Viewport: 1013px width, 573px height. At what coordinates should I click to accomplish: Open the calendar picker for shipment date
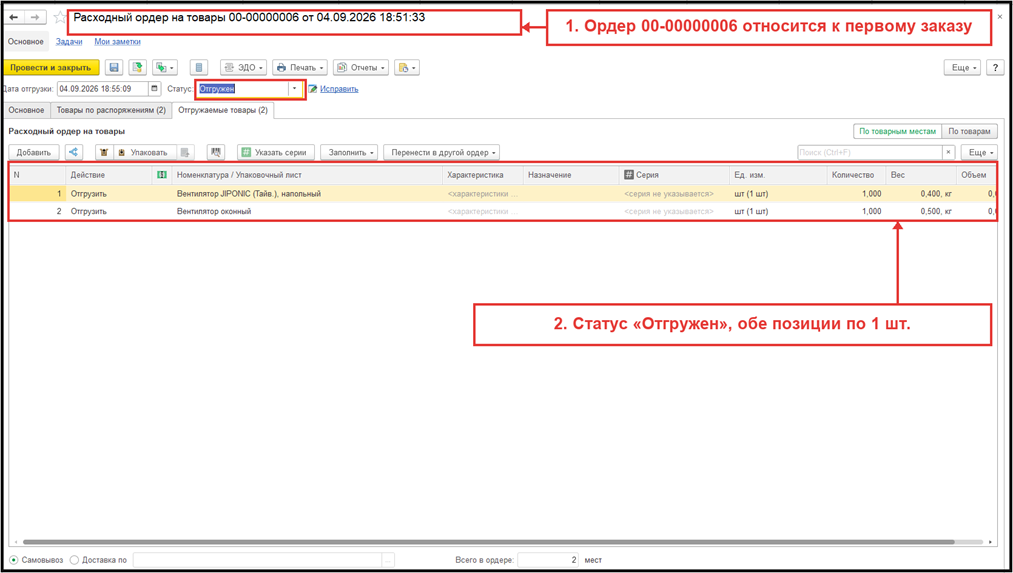click(154, 89)
